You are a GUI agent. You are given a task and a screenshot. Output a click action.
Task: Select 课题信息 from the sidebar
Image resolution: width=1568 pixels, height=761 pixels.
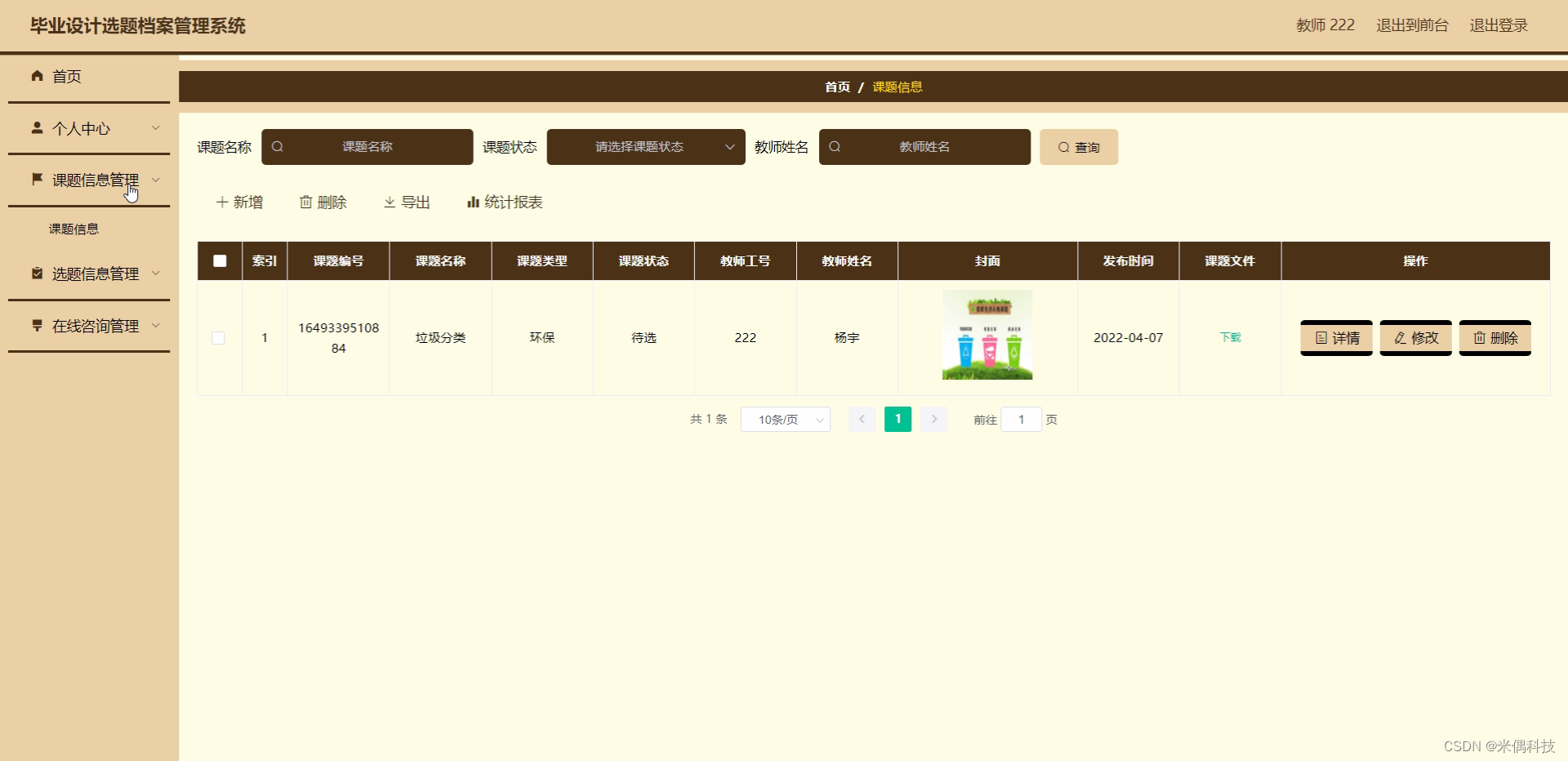pos(74,229)
